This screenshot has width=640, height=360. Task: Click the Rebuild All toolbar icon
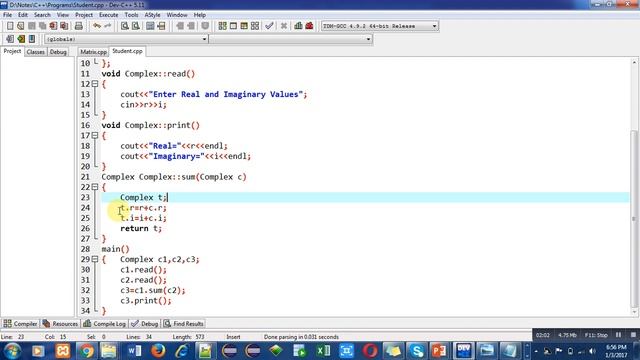tap(255, 26)
